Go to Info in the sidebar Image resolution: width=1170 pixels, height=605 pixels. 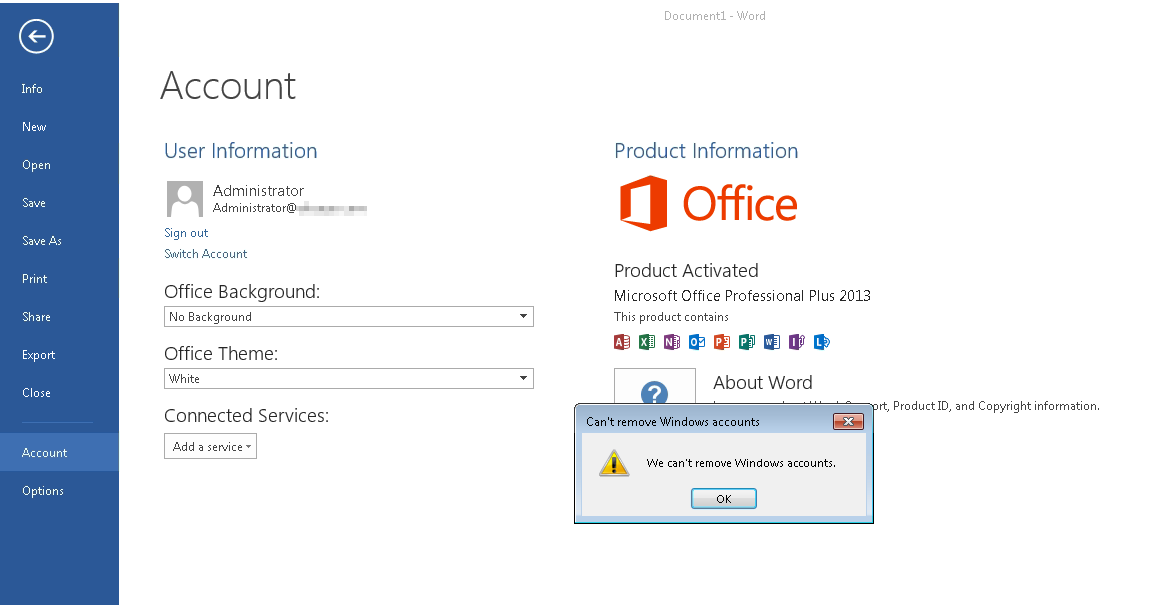click(x=32, y=89)
